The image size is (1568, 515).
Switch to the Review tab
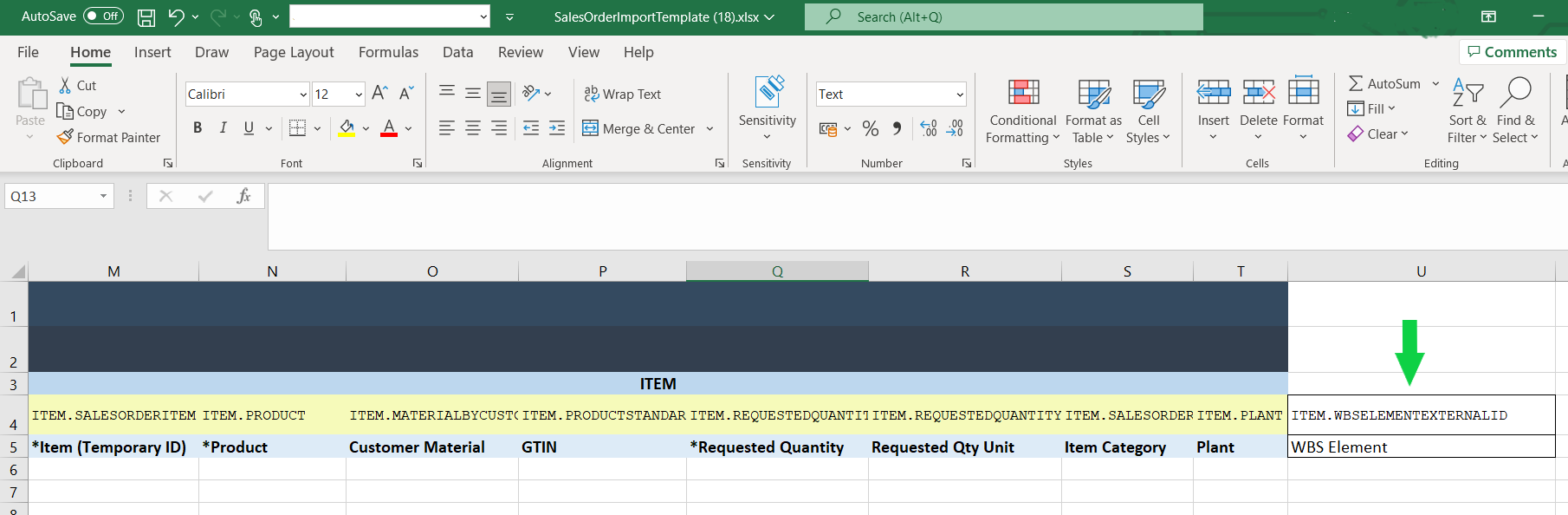point(521,52)
